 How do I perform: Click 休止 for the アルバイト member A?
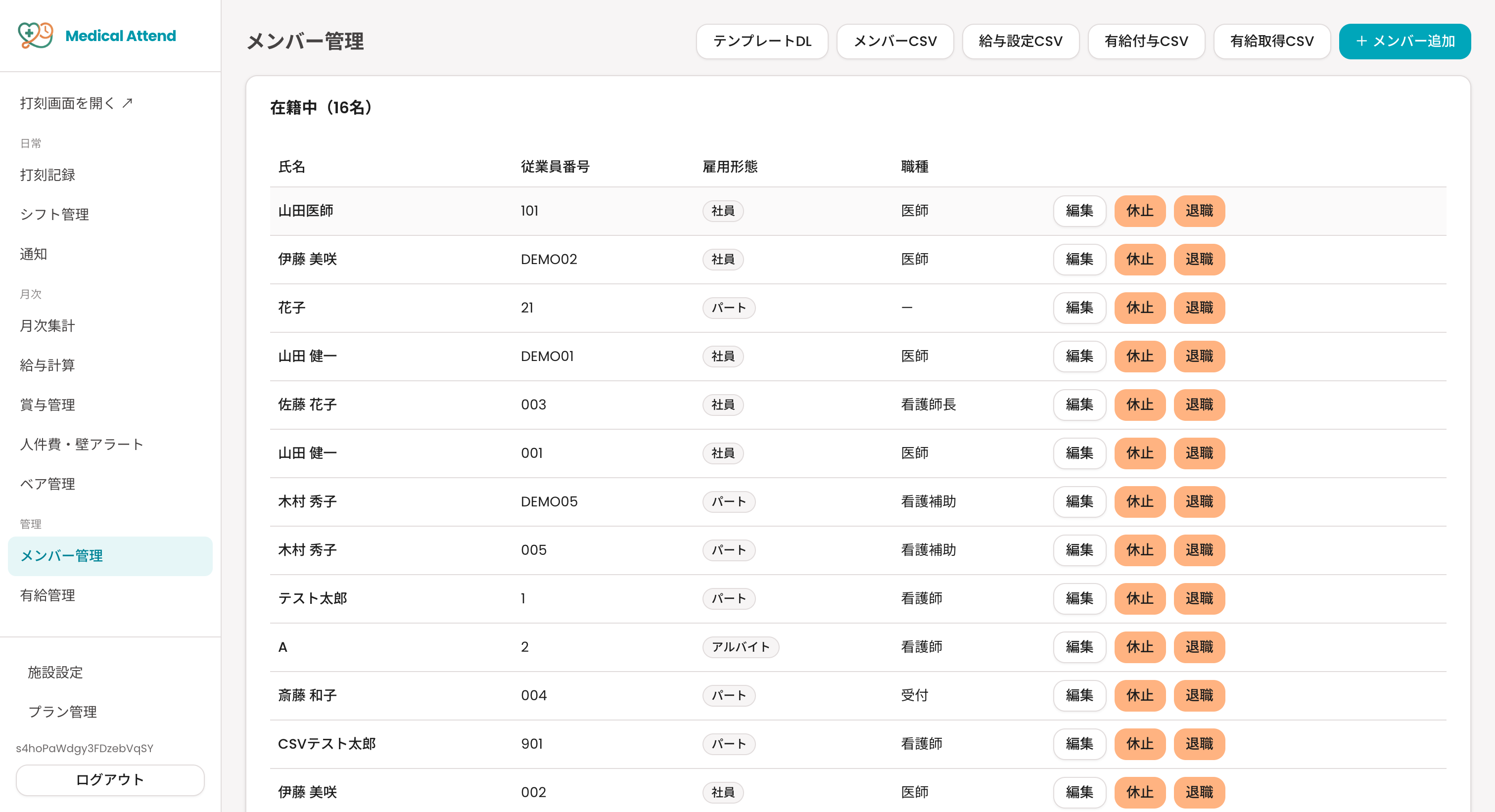point(1140,647)
